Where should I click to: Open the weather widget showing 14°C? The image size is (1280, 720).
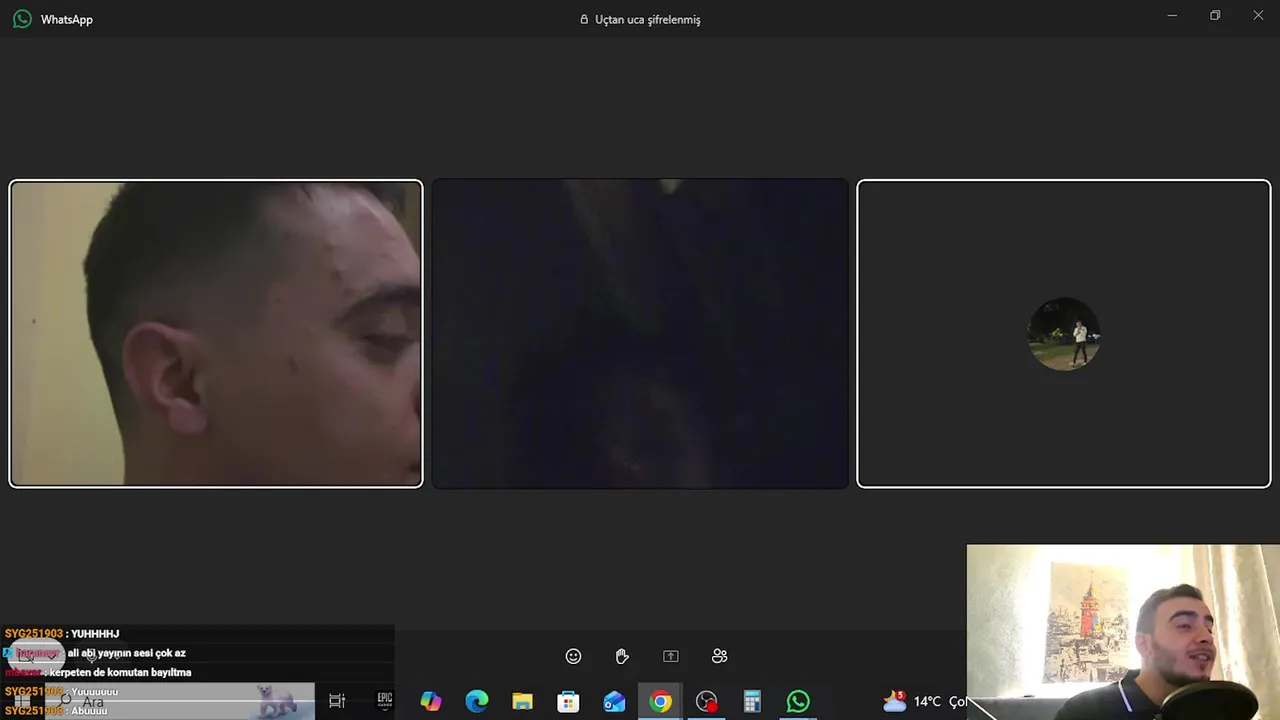coord(923,701)
